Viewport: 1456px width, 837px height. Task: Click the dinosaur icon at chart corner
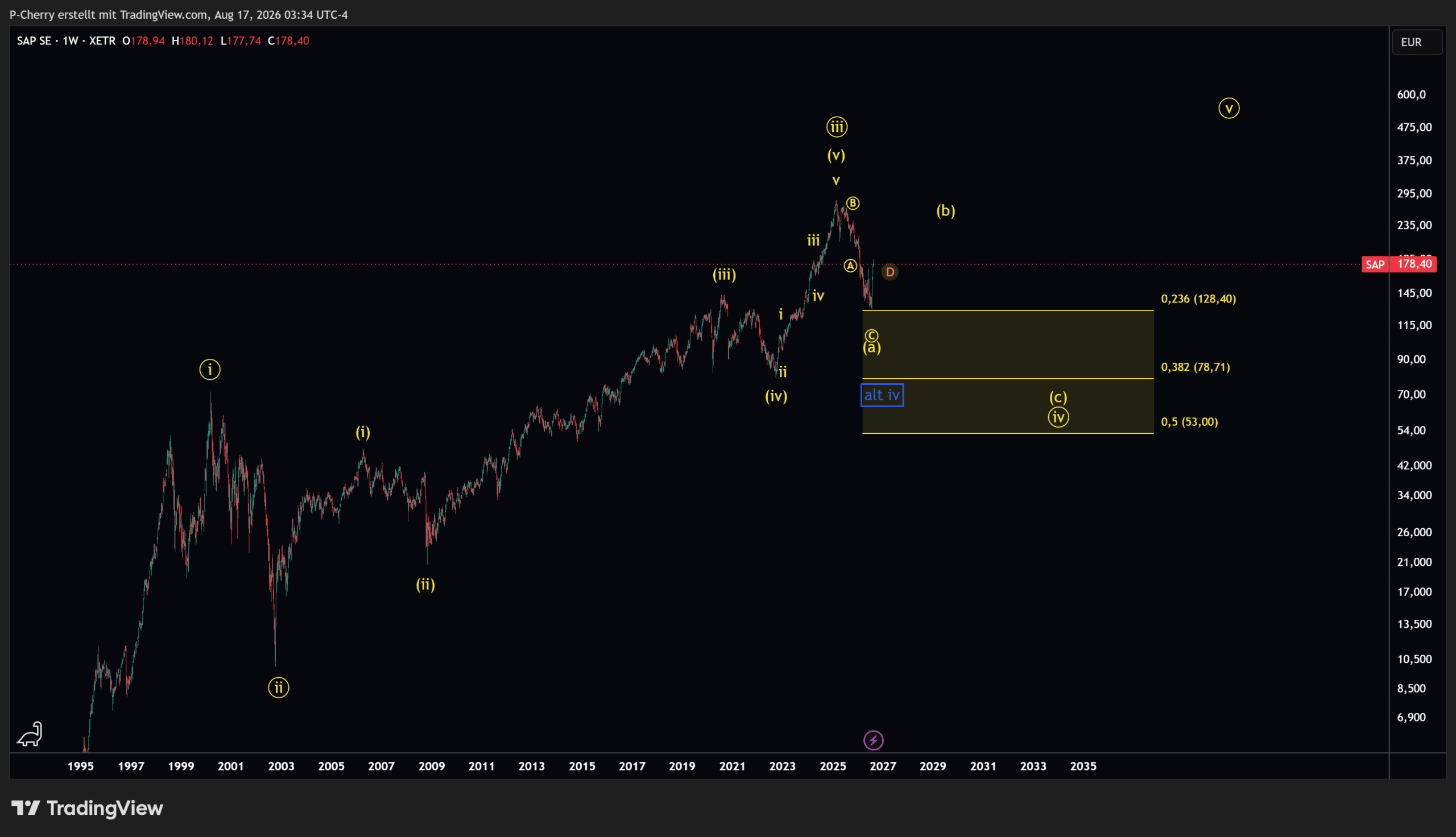30,734
